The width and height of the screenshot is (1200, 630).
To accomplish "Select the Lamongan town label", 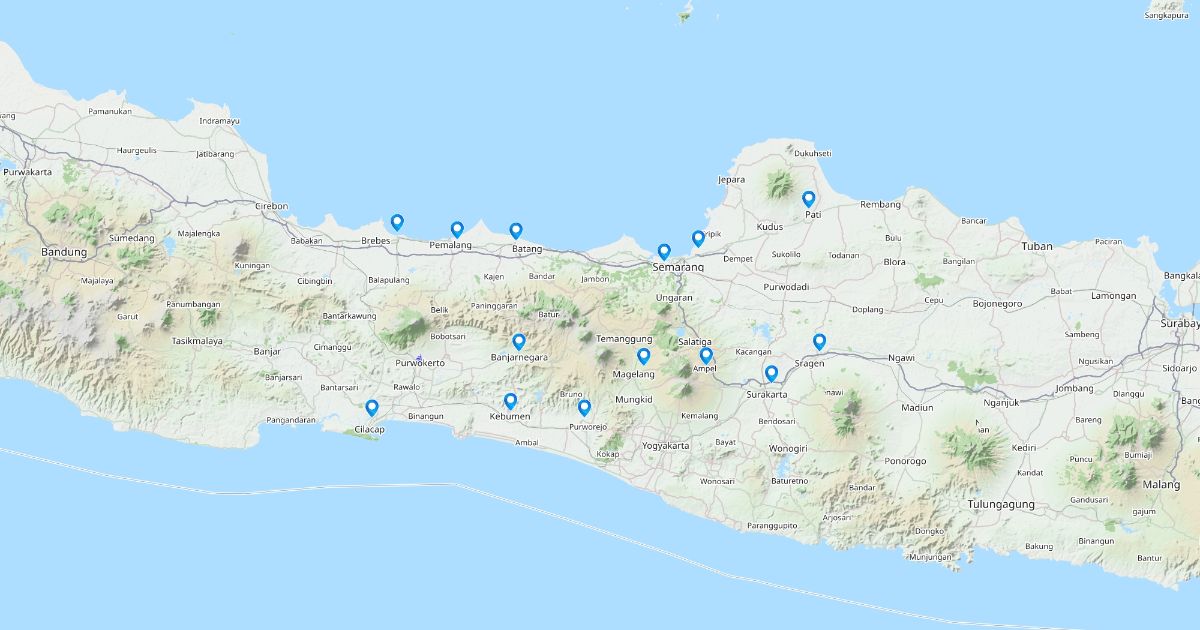I will (1112, 295).
